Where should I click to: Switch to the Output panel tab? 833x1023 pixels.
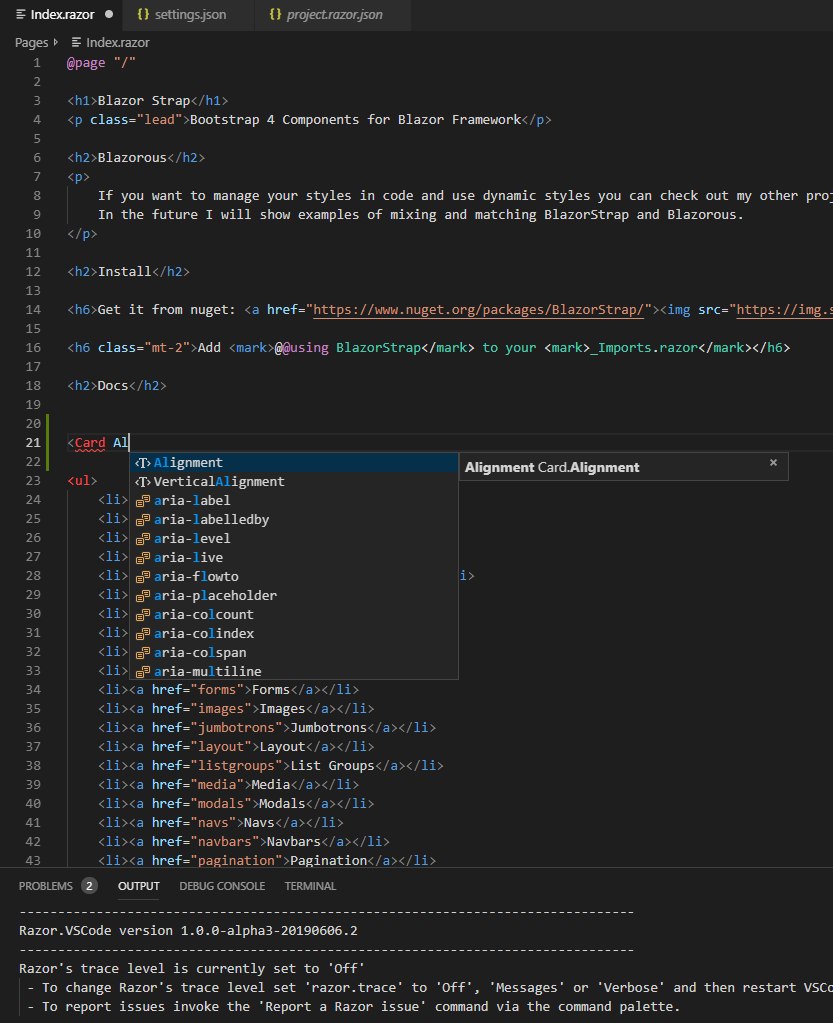pos(138,886)
